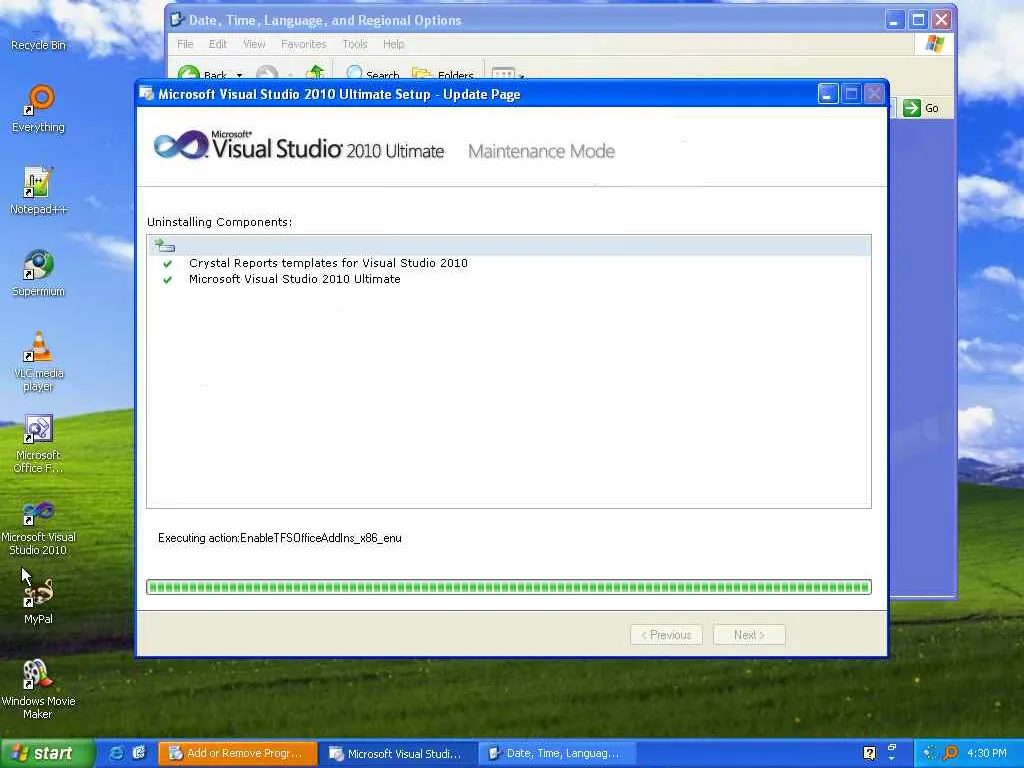Select Microsoft Visual Studio 2010 Ultimate list row

coord(295,279)
